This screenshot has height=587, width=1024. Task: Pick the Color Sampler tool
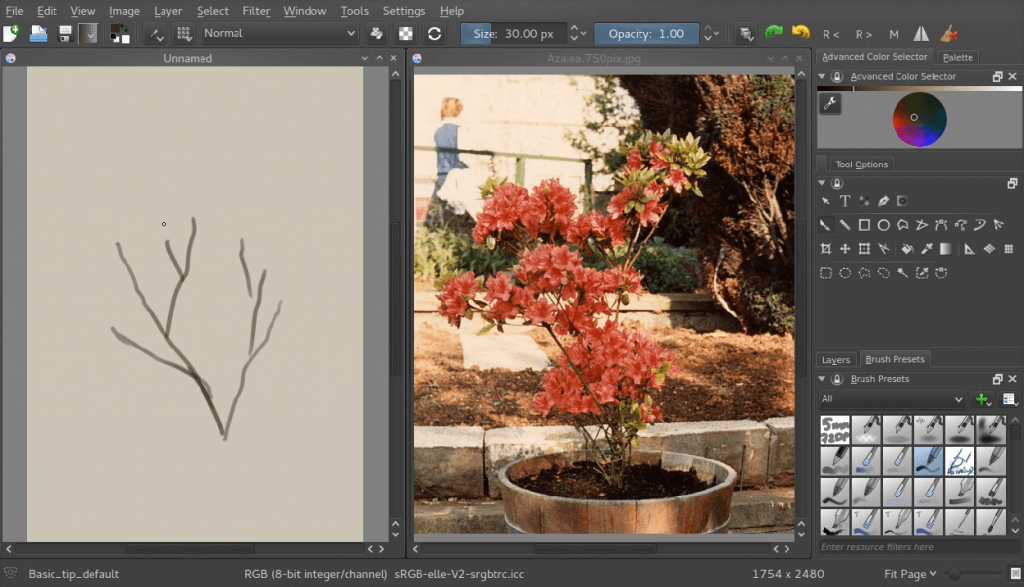928,249
